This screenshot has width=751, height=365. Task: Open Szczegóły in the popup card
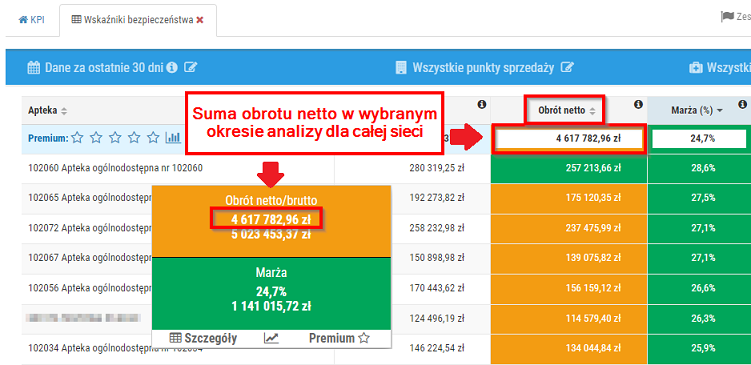tap(204, 338)
